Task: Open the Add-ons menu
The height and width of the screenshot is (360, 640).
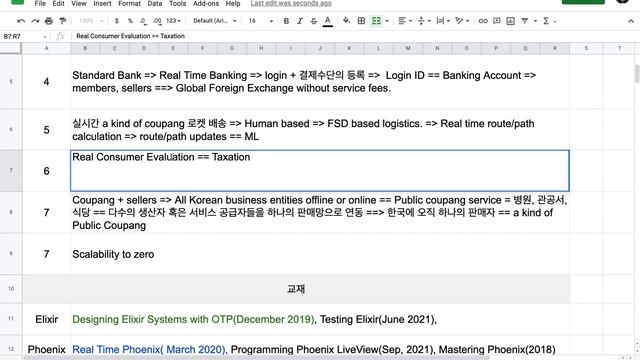Action: point(206,3)
